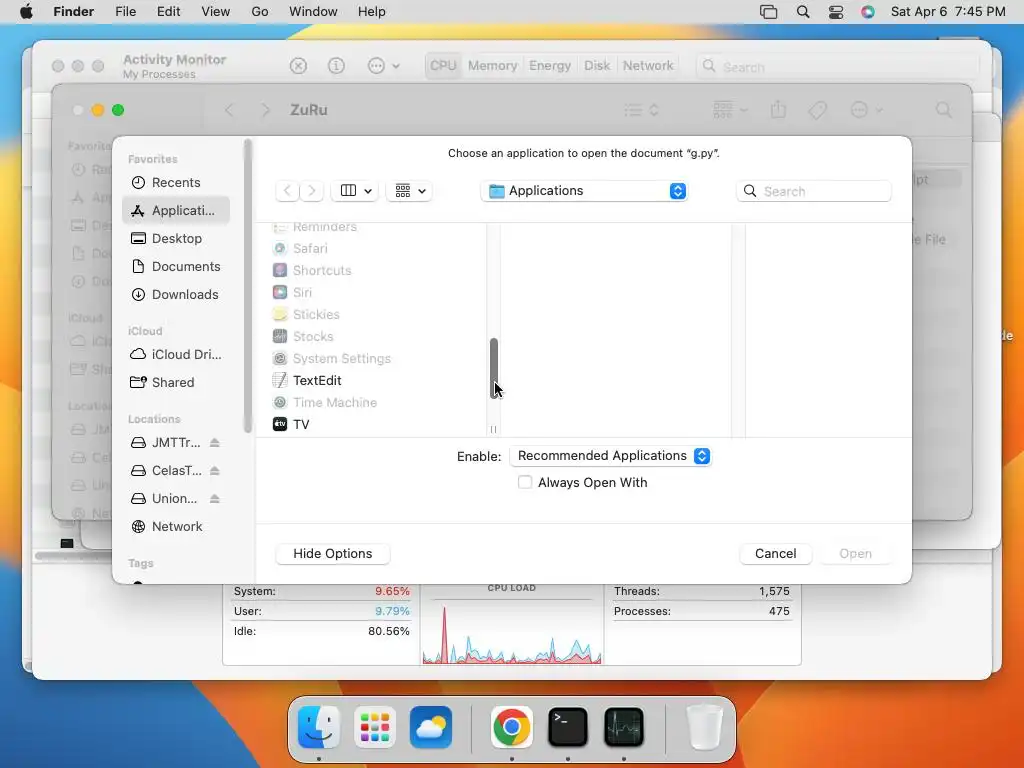Click the column resize handle

[x=493, y=429]
